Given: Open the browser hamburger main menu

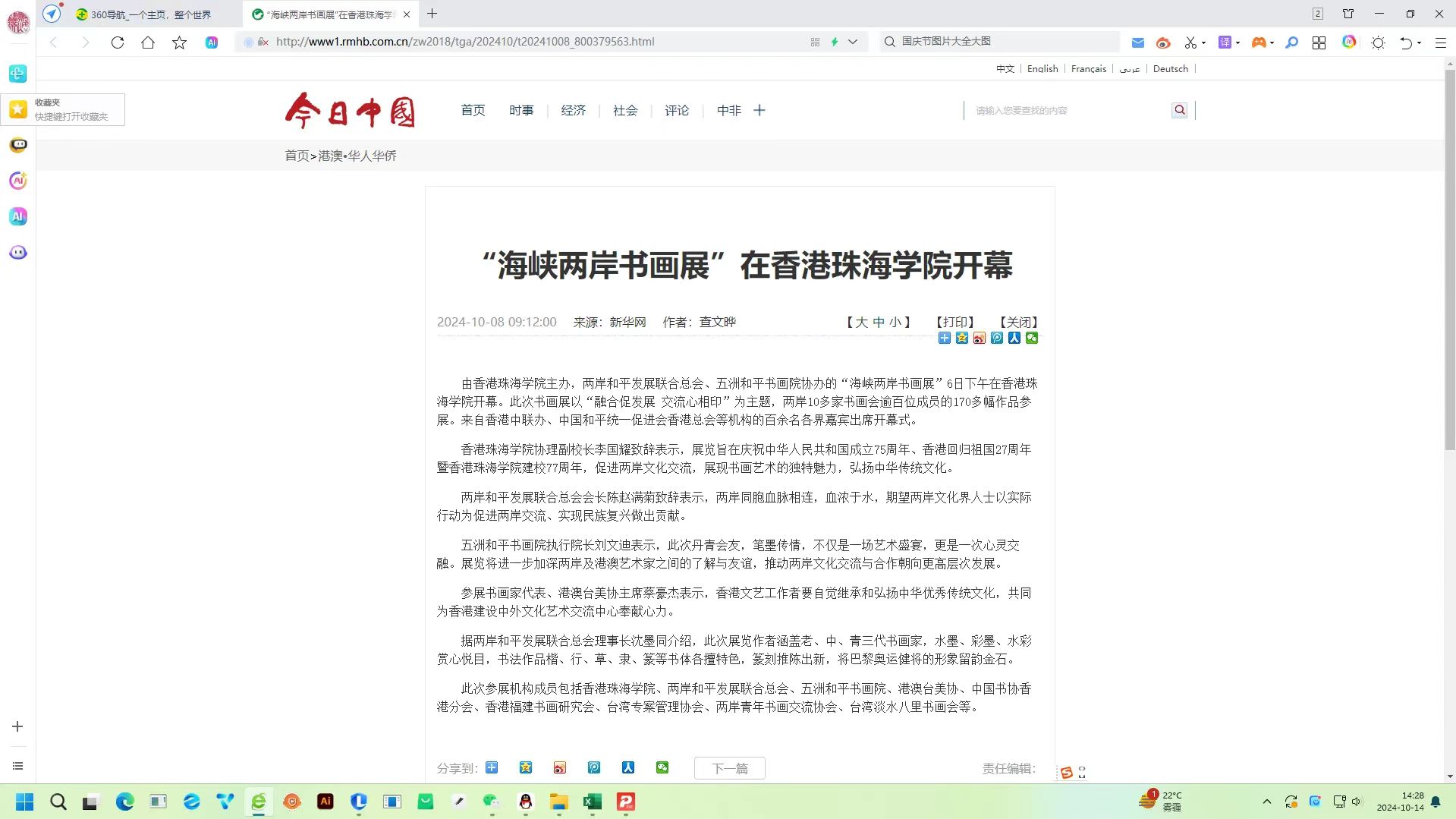Looking at the screenshot, I should (1440, 43).
